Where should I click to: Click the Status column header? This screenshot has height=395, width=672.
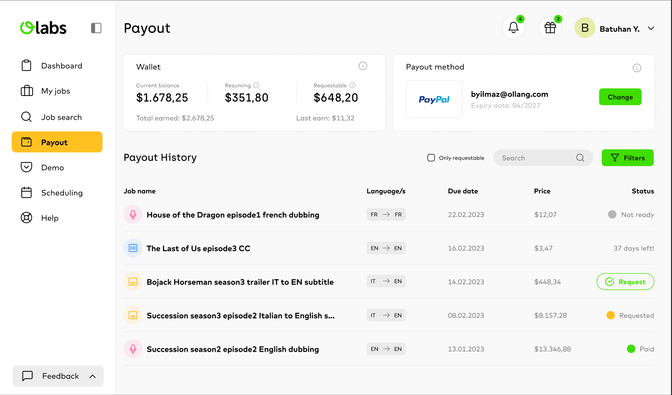[643, 191]
